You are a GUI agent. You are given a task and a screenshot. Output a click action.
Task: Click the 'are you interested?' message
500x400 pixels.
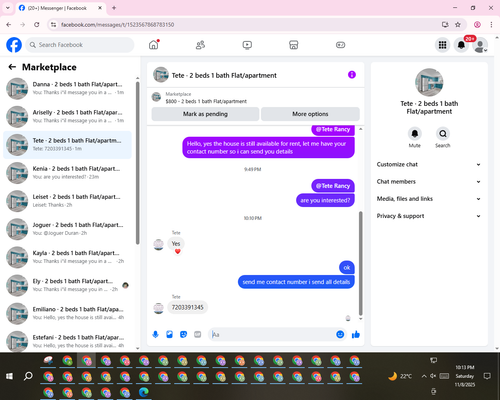pyautogui.click(x=325, y=200)
